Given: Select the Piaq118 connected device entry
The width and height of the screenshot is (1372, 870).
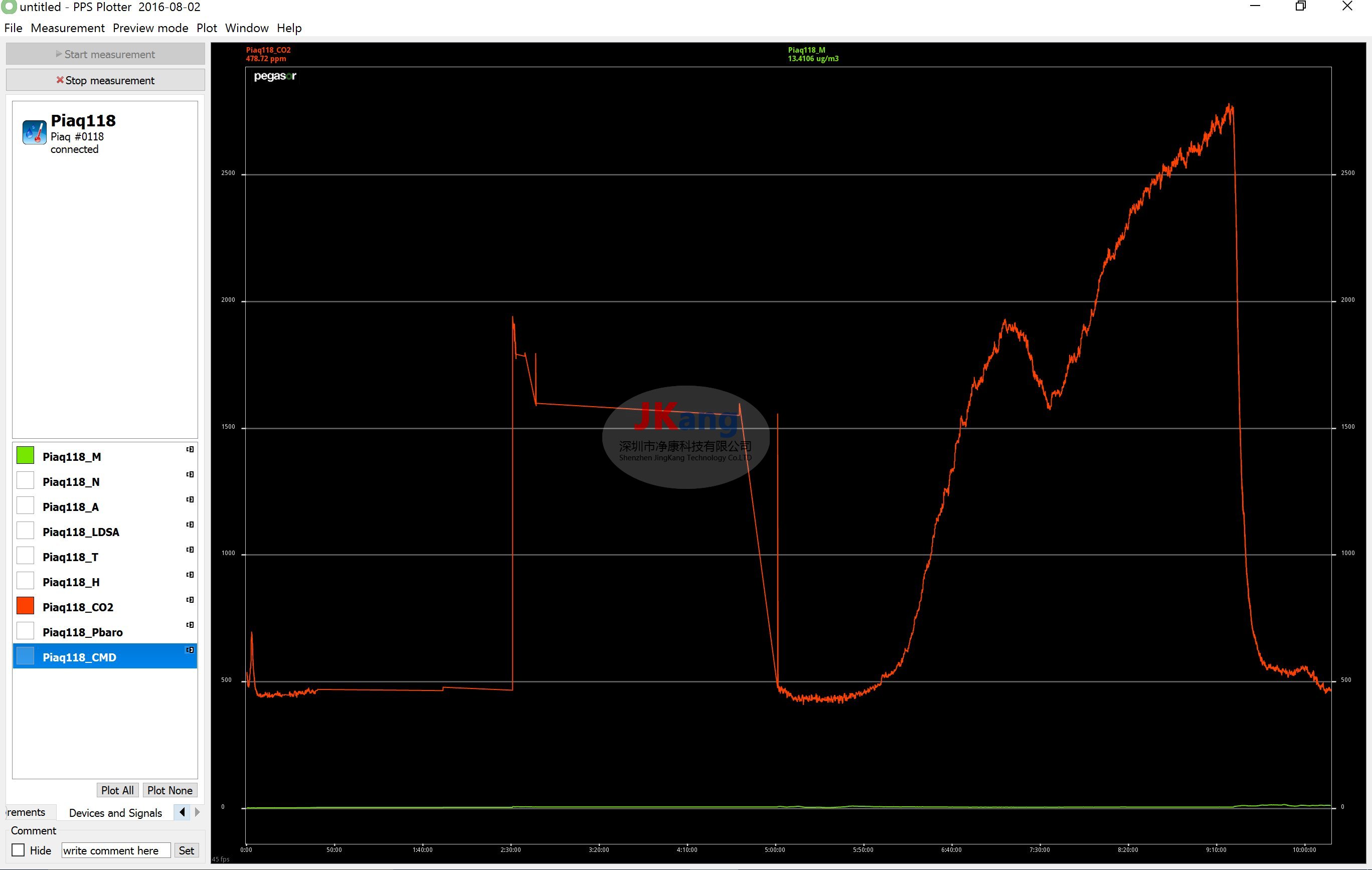Looking at the screenshot, I should 105,134.
